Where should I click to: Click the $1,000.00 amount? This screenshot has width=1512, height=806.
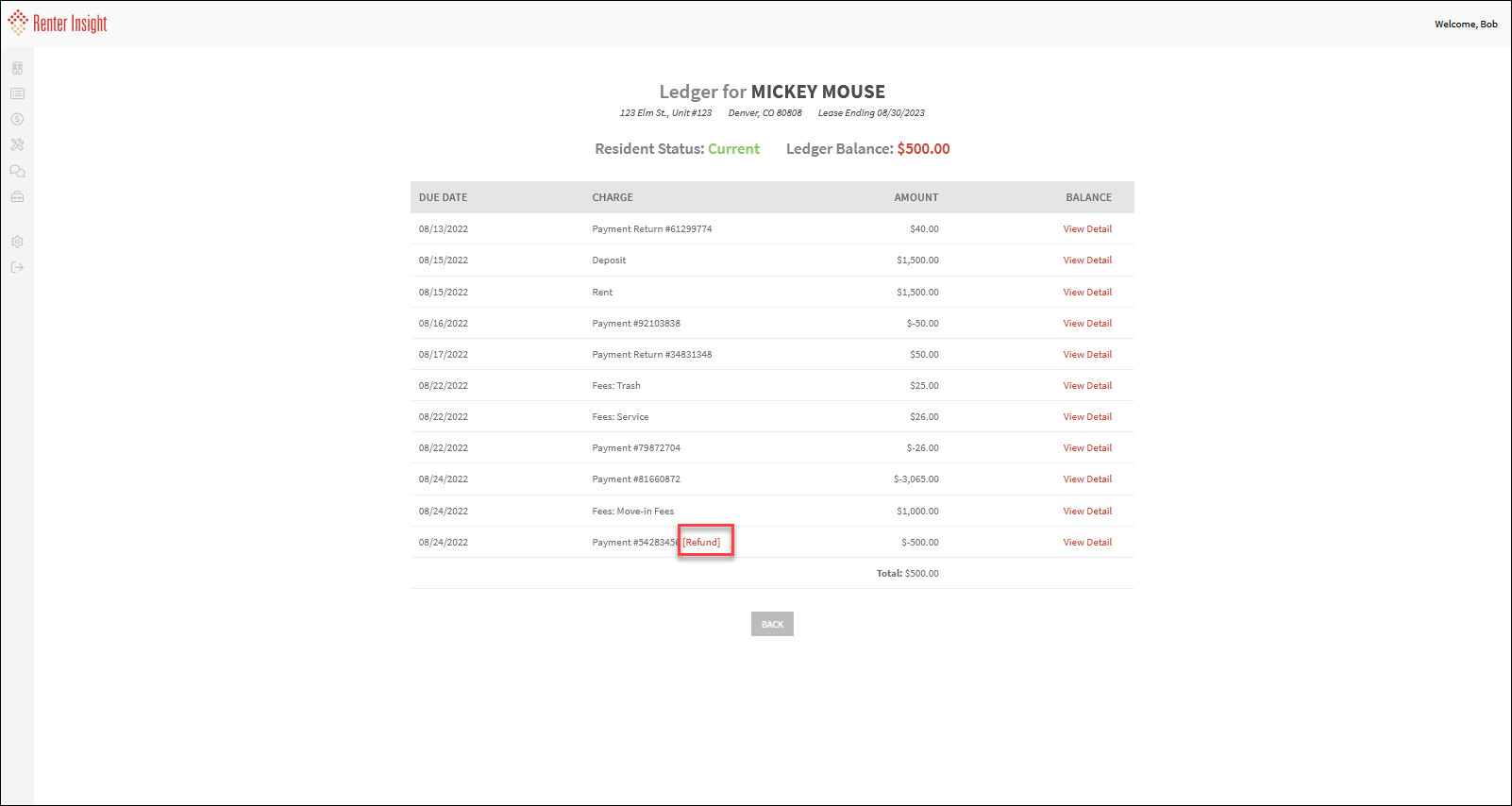tap(917, 511)
